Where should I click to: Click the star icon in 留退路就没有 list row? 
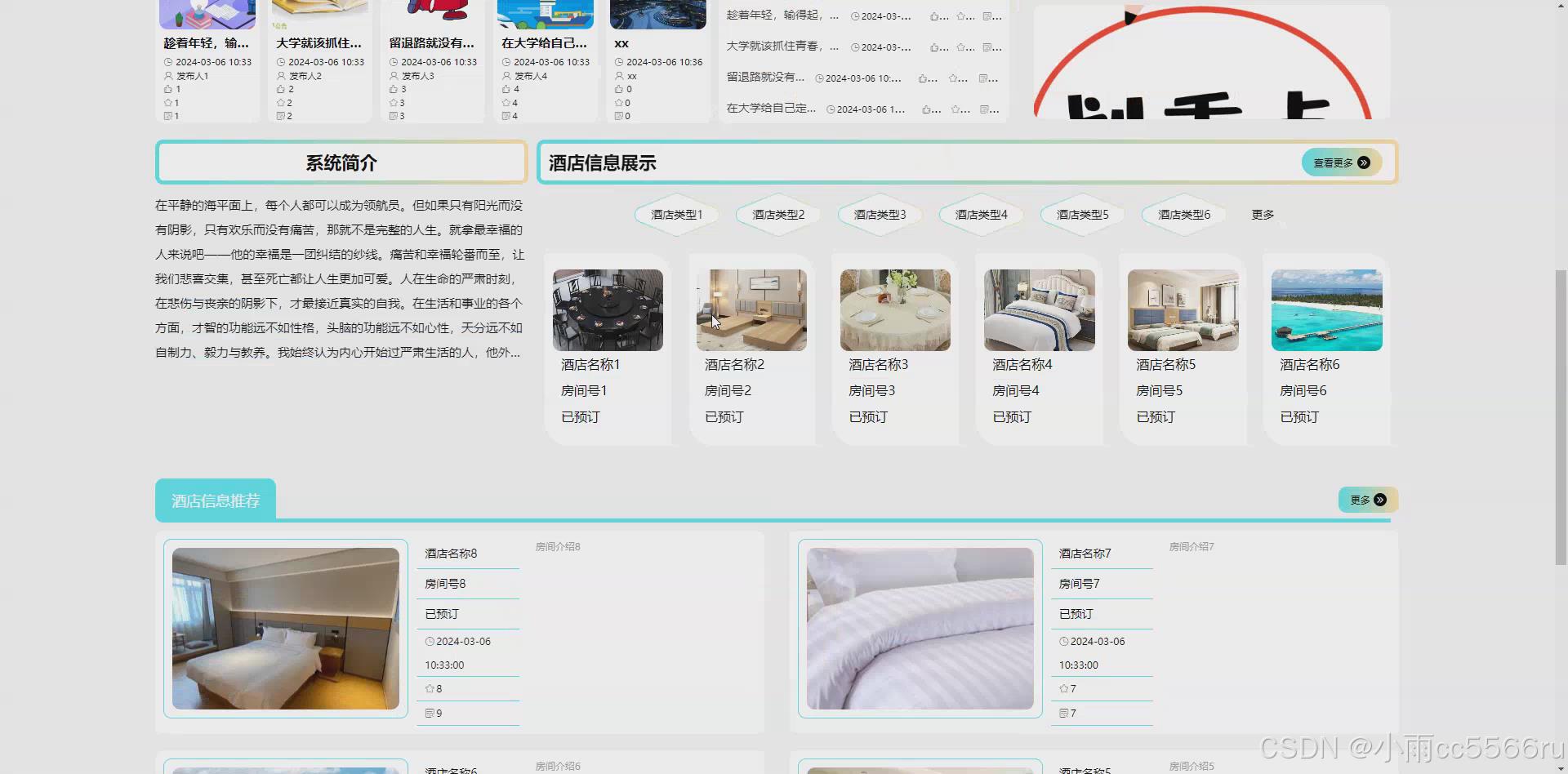(x=954, y=78)
